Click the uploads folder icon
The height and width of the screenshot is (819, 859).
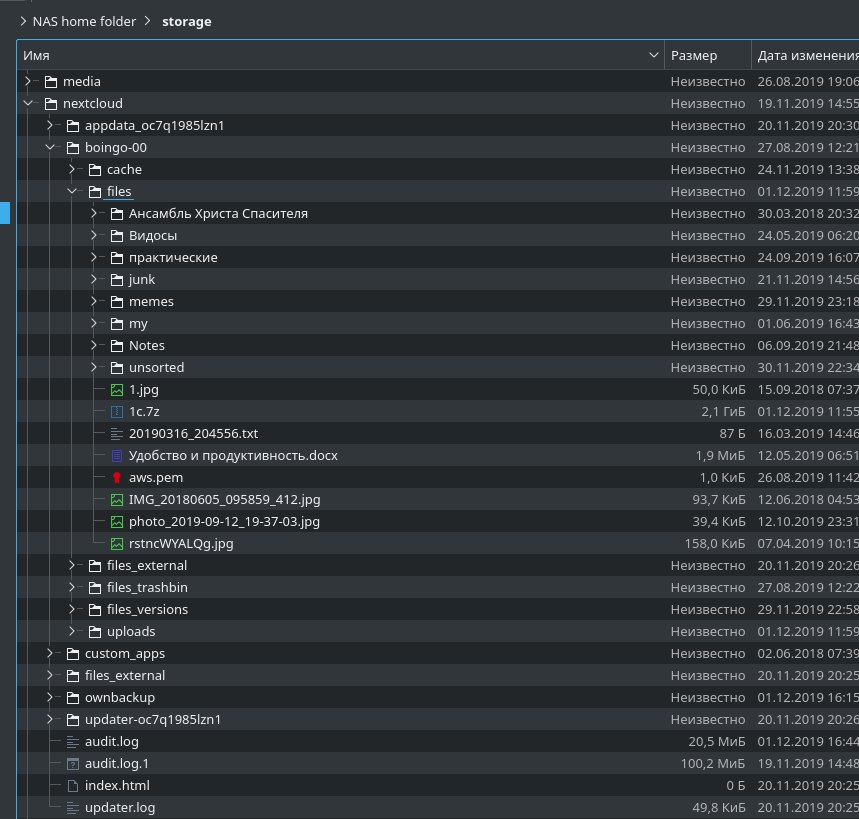click(95, 632)
